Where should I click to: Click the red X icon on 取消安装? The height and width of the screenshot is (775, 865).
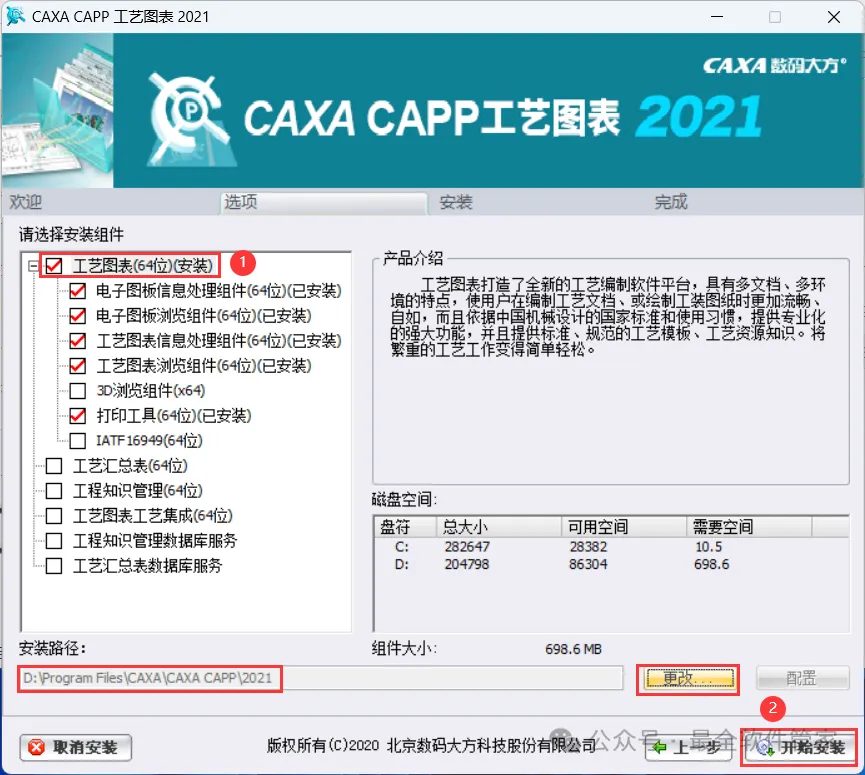click(x=36, y=748)
